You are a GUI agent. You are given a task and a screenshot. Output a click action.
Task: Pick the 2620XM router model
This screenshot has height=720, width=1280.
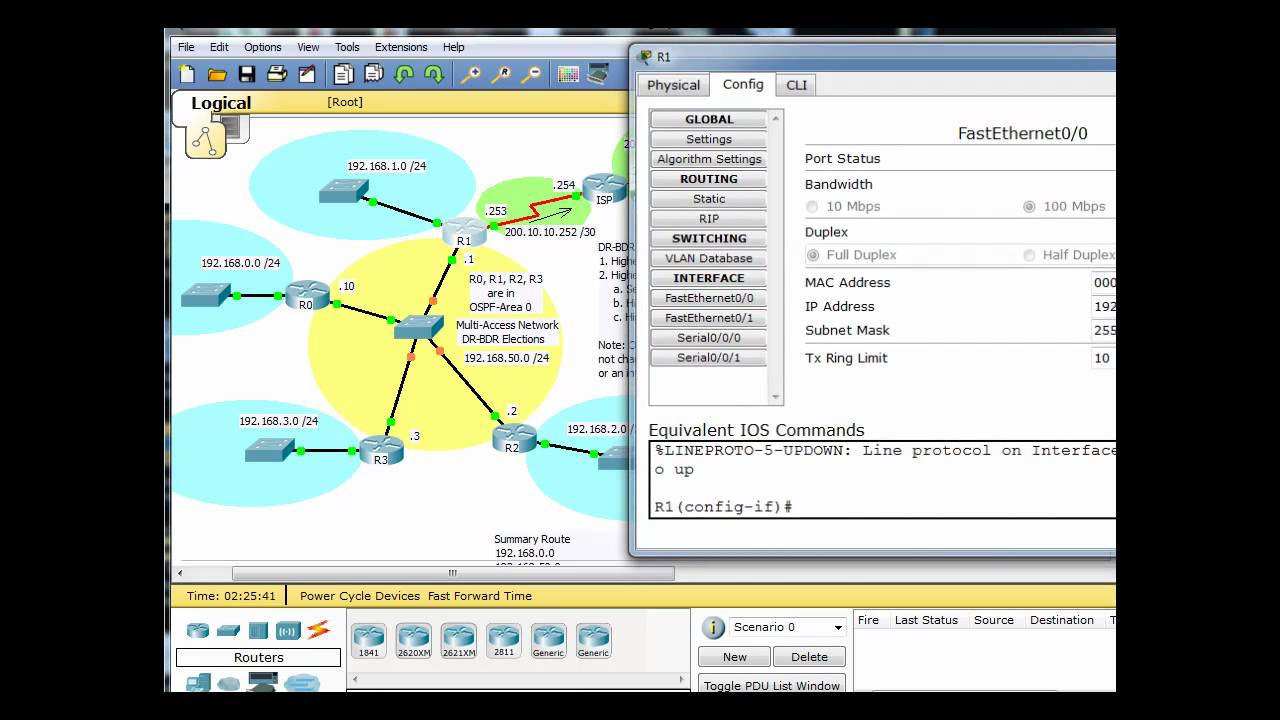click(413, 640)
